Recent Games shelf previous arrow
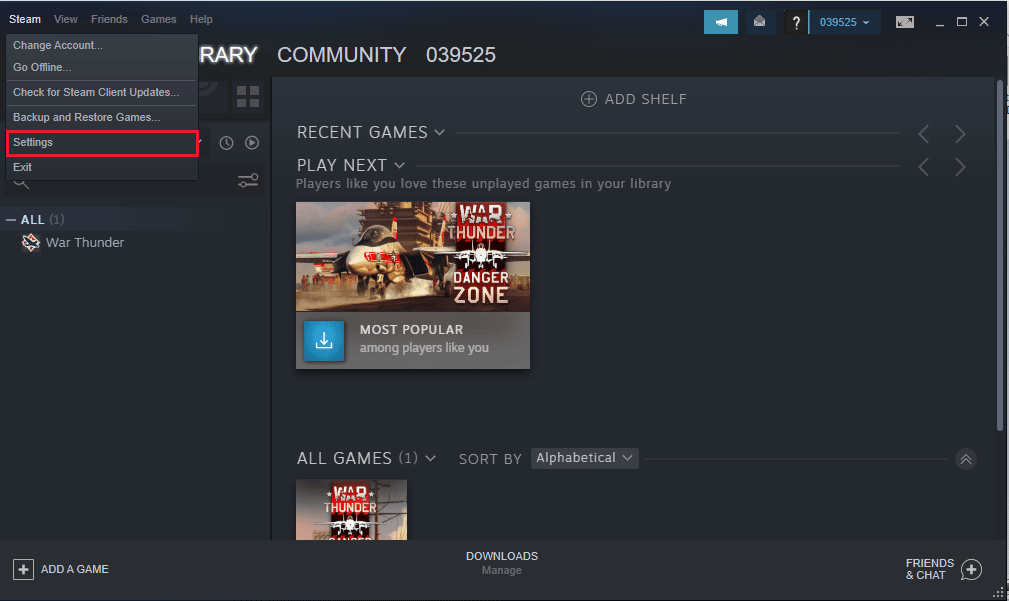The width and height of the screenshot is (1009, 601). point(923,134)
